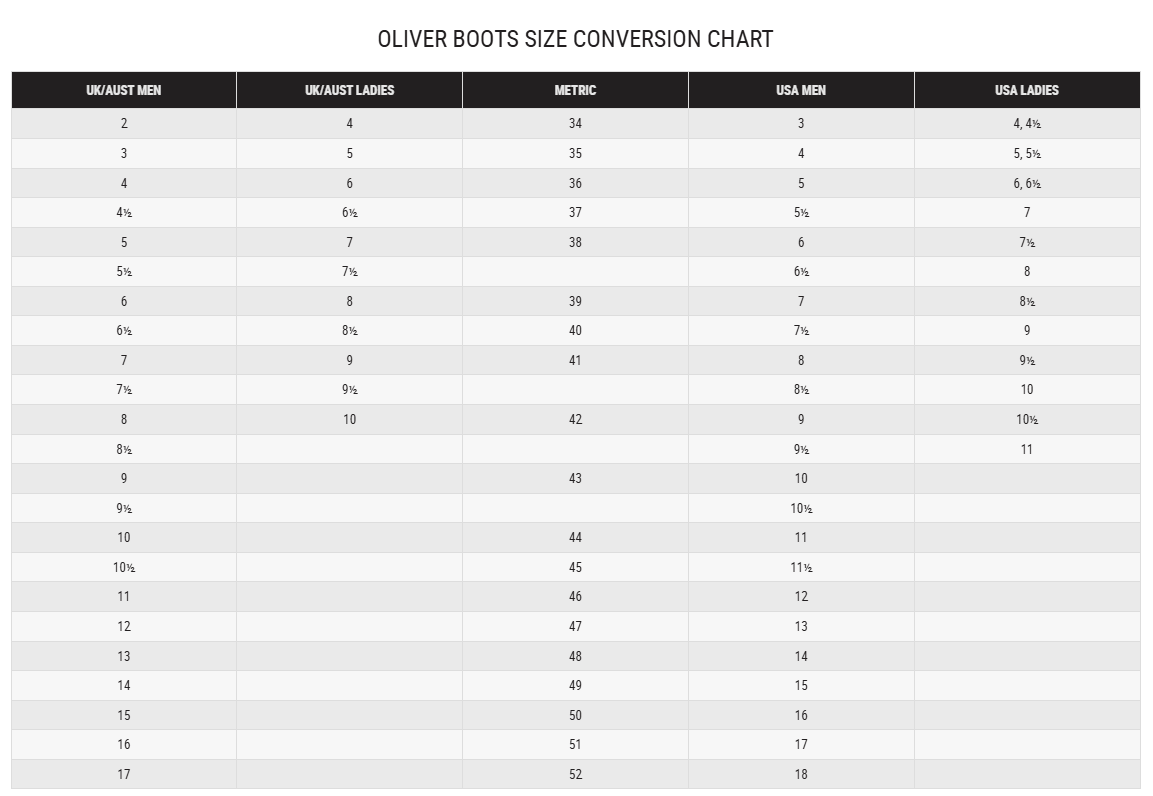The height and width of the screenshot is (796, 1153).
Task: Click the USA LADIES column header
Action: 1027,90
